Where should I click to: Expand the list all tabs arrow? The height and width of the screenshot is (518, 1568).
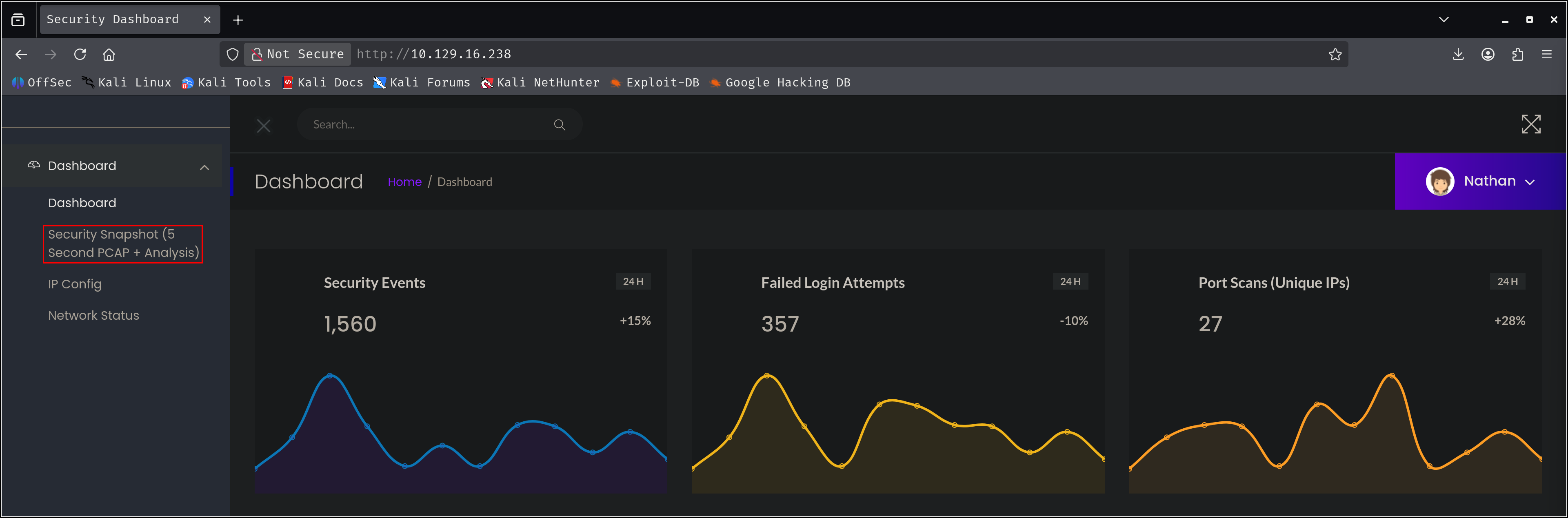pyautogui.click(x=1443, y=20)
